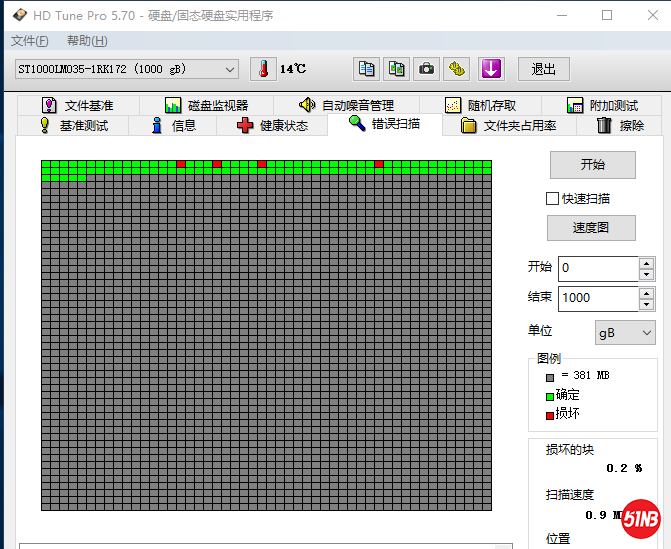Click the 0.2 % damaged blocks value
Viewport: 671px width, 549px height.
click(x=624, y=468)
